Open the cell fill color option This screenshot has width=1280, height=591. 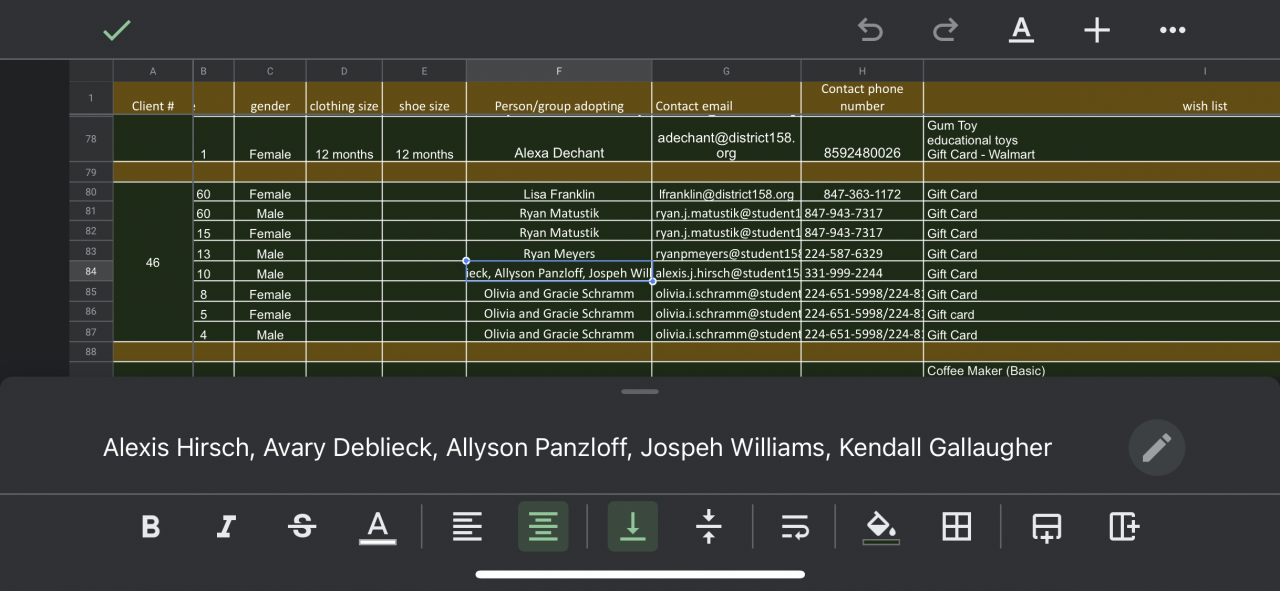881,526
